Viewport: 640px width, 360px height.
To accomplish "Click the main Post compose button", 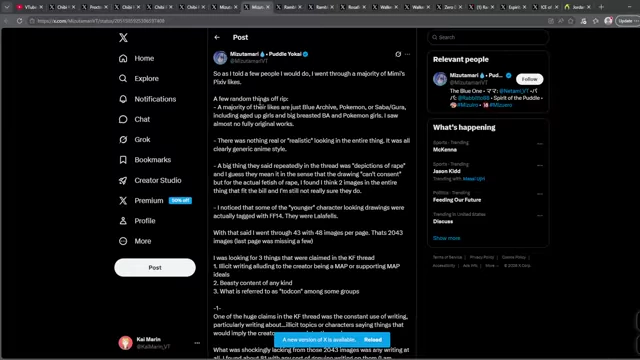I will [x=155, y=267].
